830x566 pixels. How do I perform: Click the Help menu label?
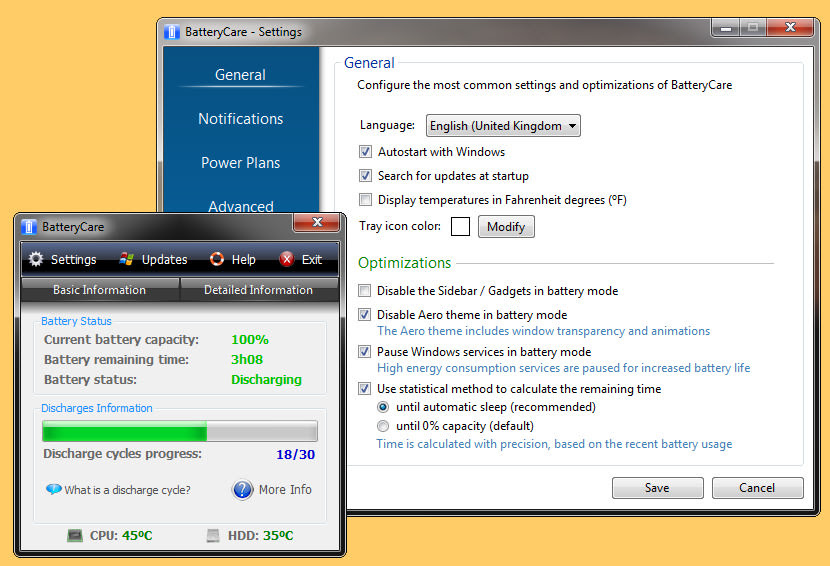[x=243, y=259]
